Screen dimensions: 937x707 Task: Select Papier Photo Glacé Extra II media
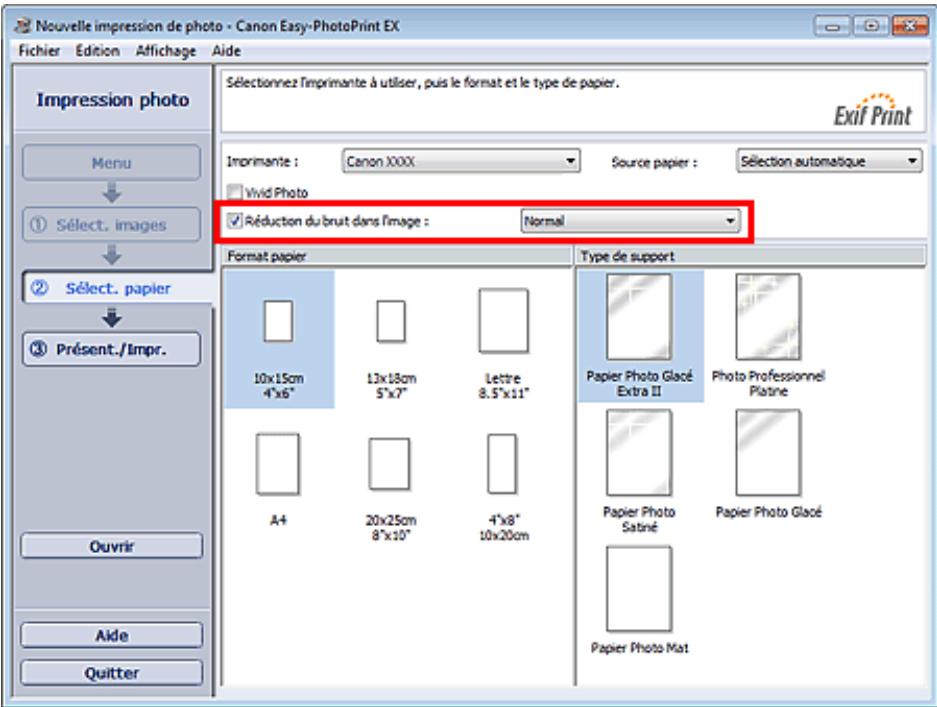click(639, 317)
